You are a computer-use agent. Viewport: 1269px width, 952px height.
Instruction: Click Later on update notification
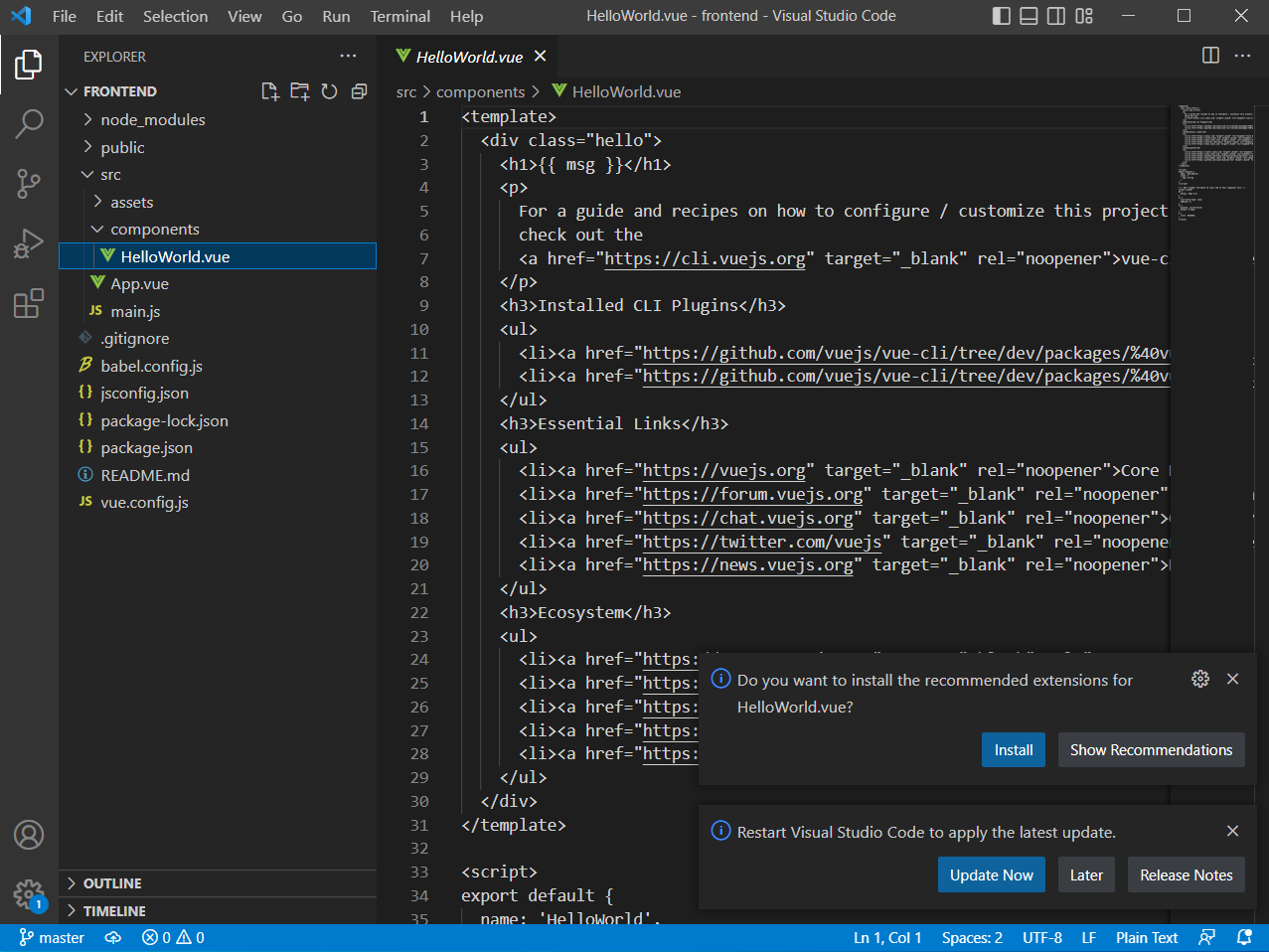point(1086,875)
